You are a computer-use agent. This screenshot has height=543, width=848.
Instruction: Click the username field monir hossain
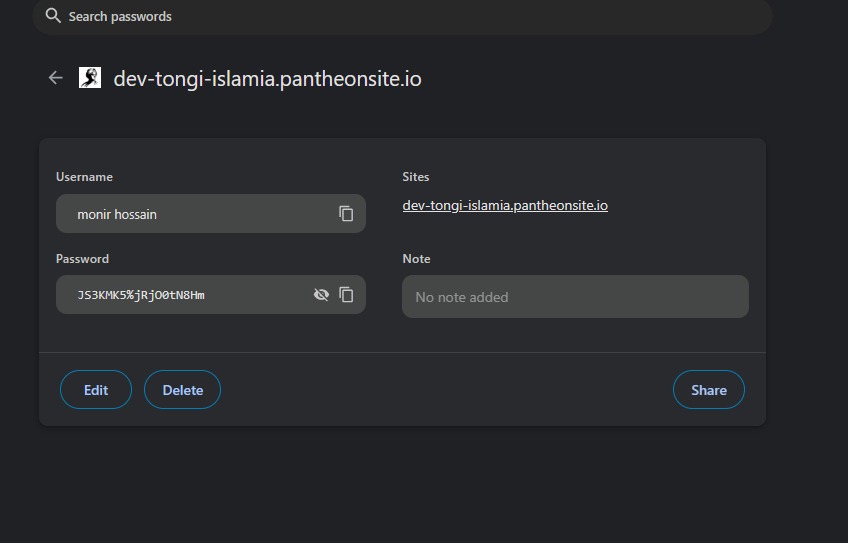coord(210,214)
